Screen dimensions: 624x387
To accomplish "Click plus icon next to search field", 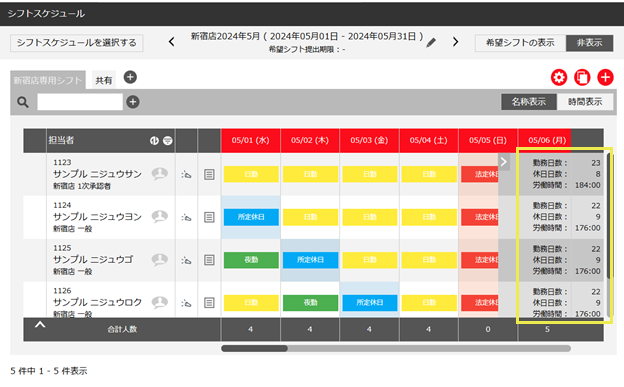I will [133, 102].
